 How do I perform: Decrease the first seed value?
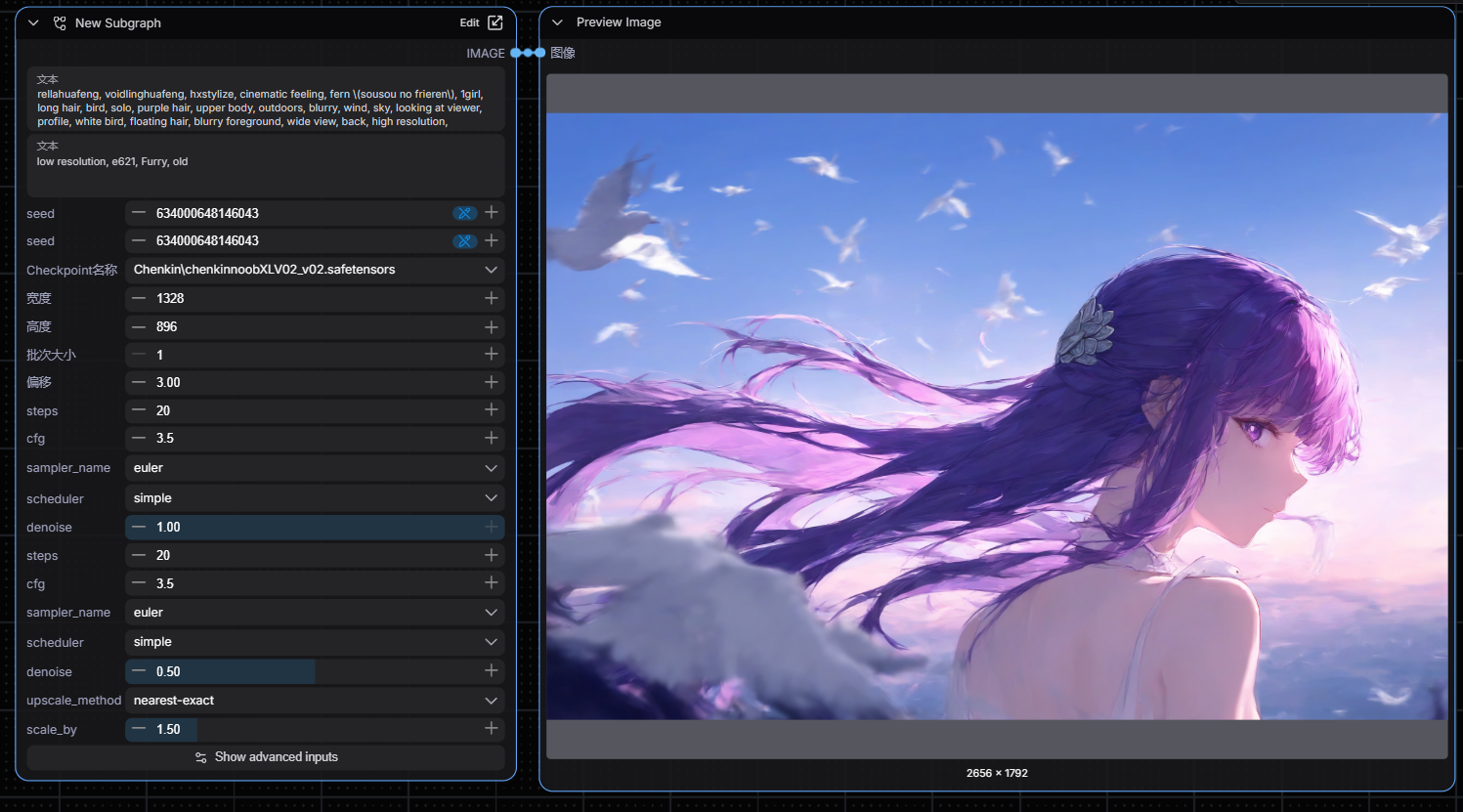(139, 213)
